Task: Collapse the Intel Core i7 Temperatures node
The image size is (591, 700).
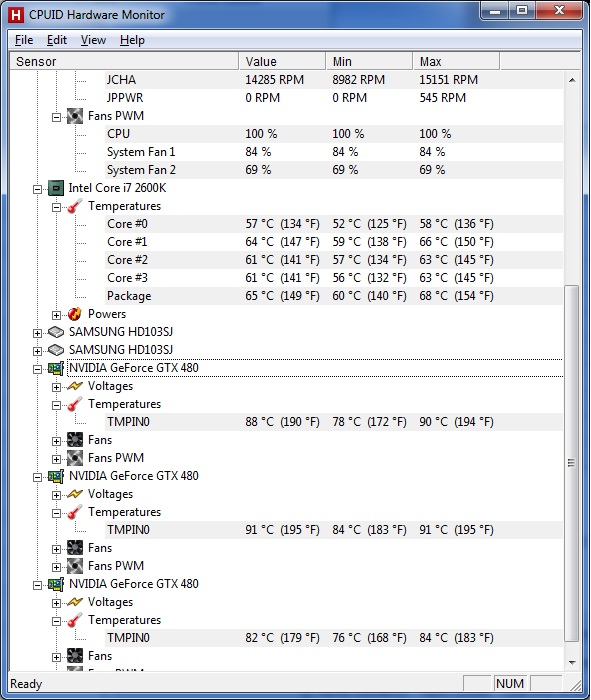Action: [x=56, y=207]
